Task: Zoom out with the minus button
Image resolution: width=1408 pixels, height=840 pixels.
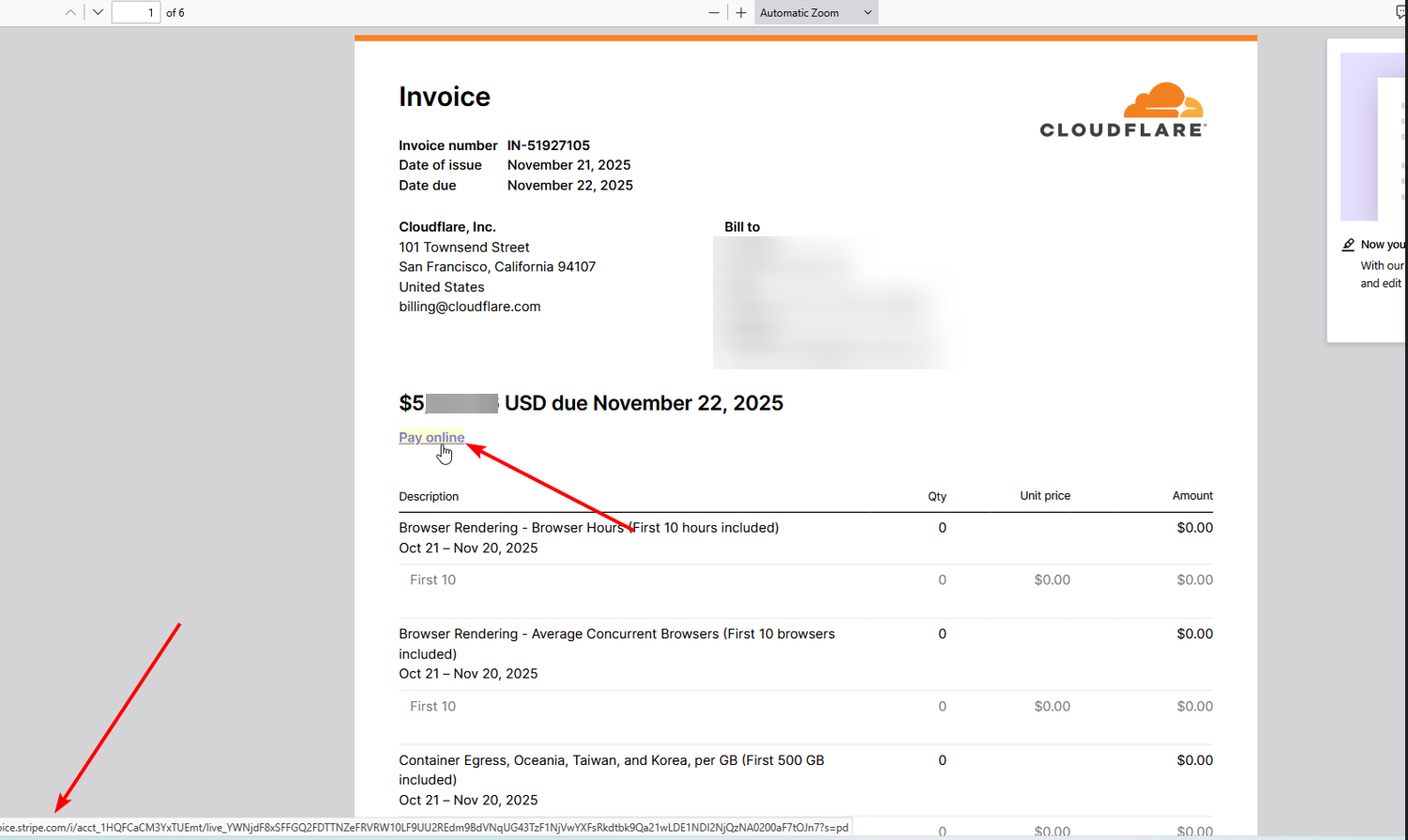Action: point(714,13)
